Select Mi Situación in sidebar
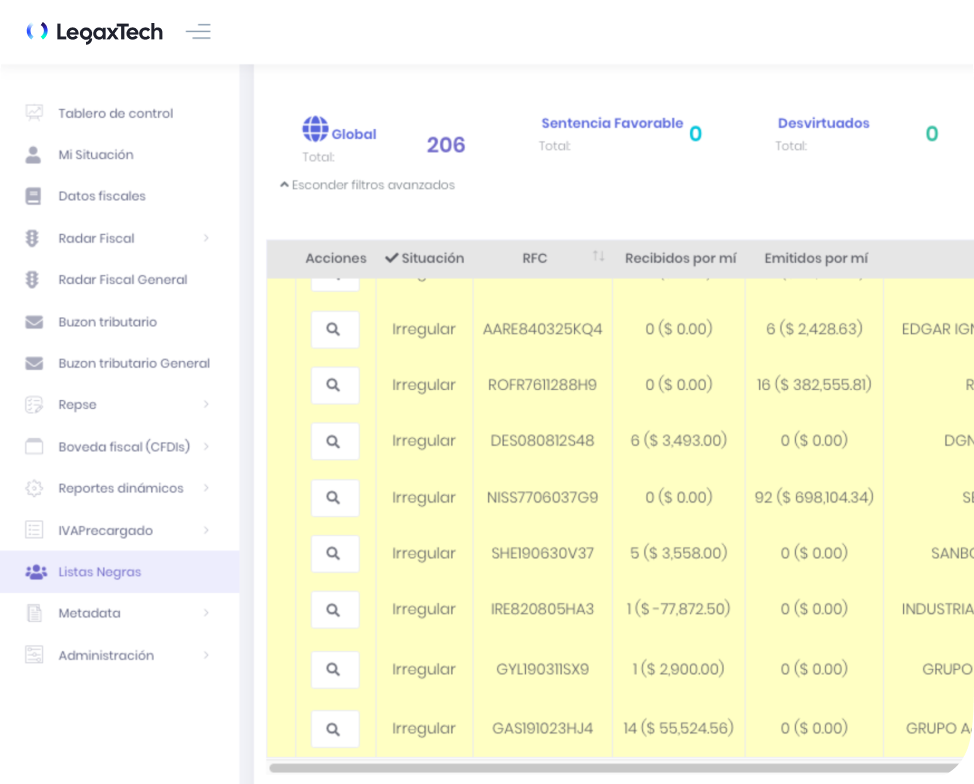The width and height of the screenshot is (974, 784). point(96,155)
